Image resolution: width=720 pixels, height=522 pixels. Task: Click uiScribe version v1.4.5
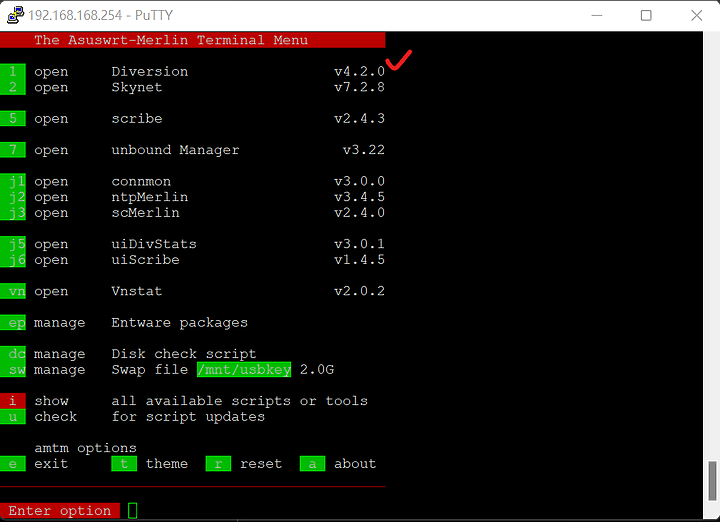coord(359,260)
